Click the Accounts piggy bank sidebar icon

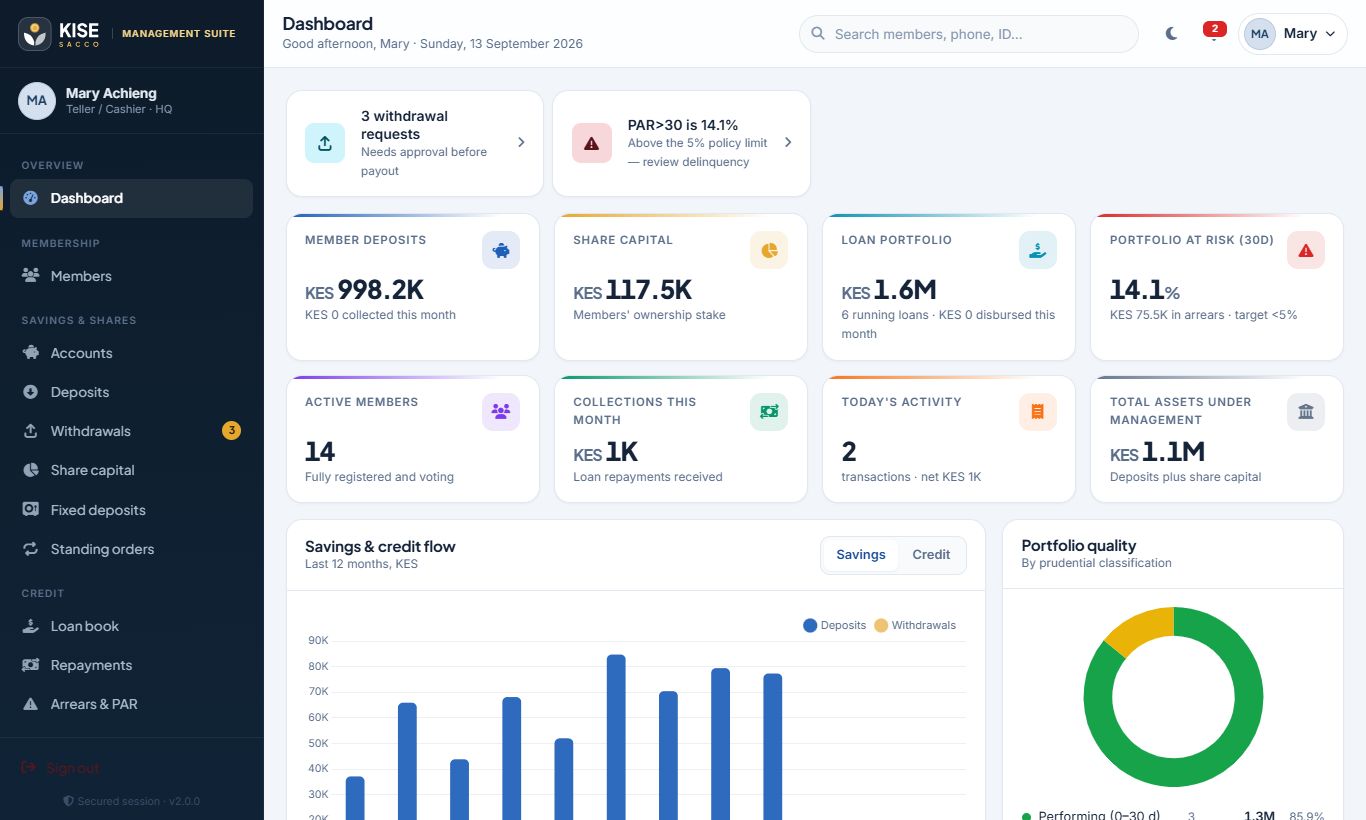31,353
